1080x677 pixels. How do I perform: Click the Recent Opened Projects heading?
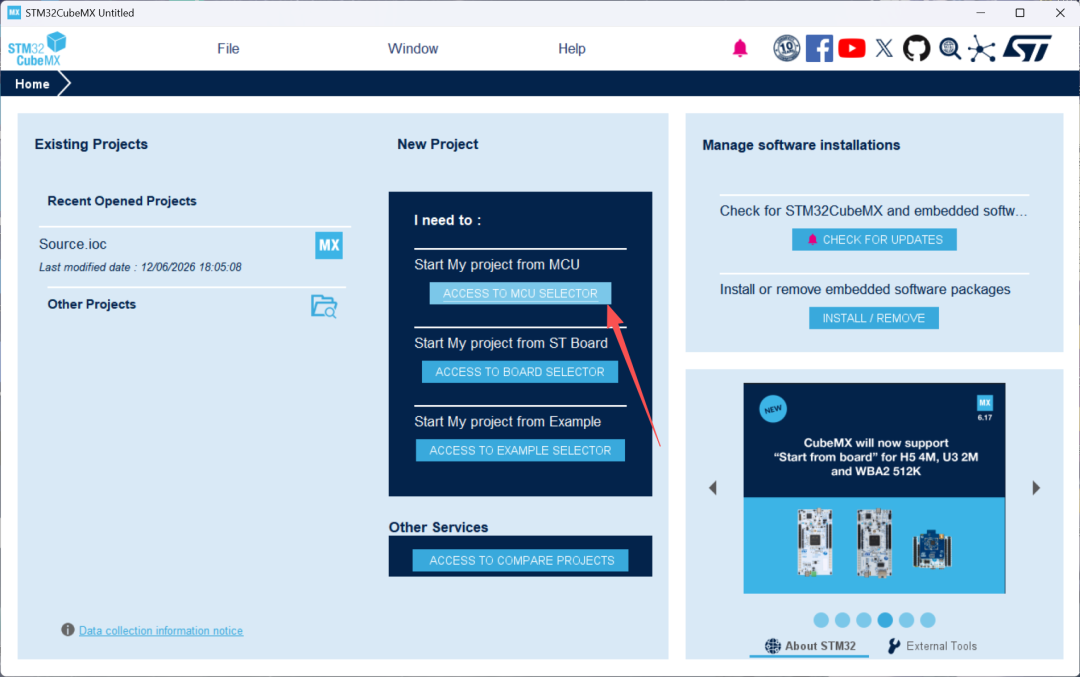122,201
